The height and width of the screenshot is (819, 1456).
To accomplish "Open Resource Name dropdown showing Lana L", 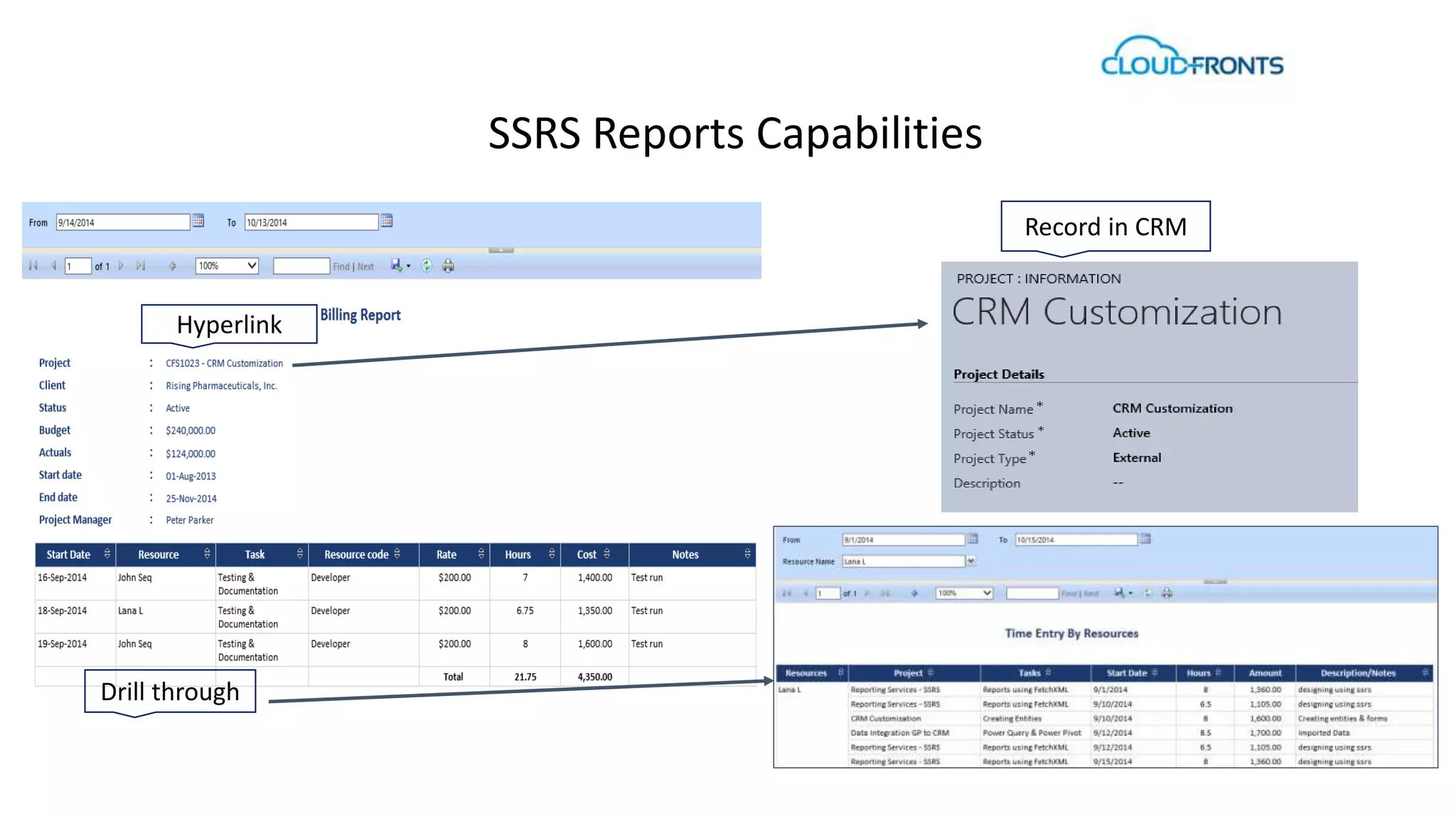I will pos(970,561).
